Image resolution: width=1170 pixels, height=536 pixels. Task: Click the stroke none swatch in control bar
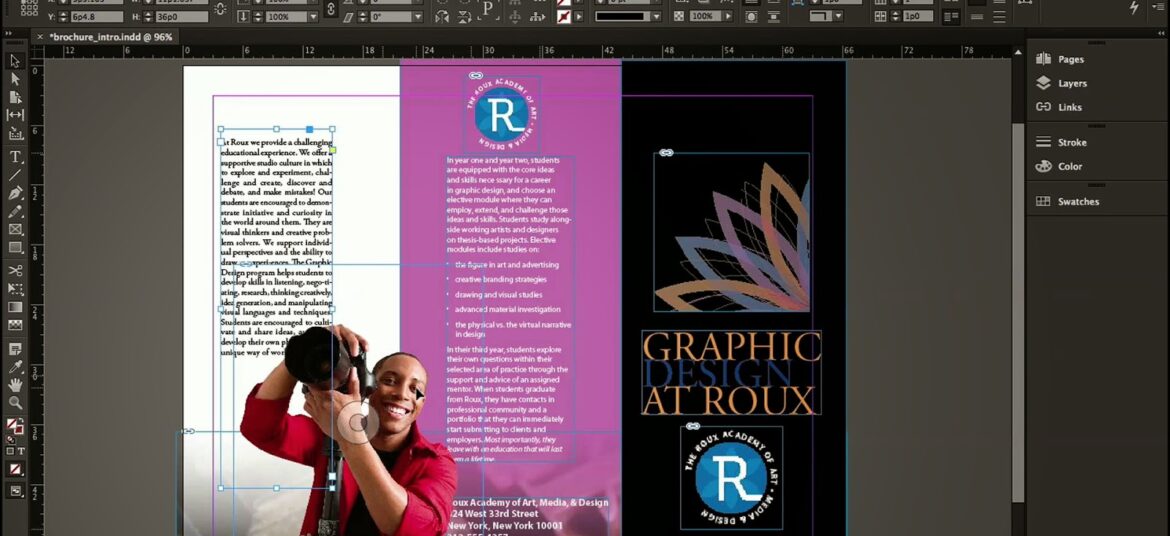point(565,16)
